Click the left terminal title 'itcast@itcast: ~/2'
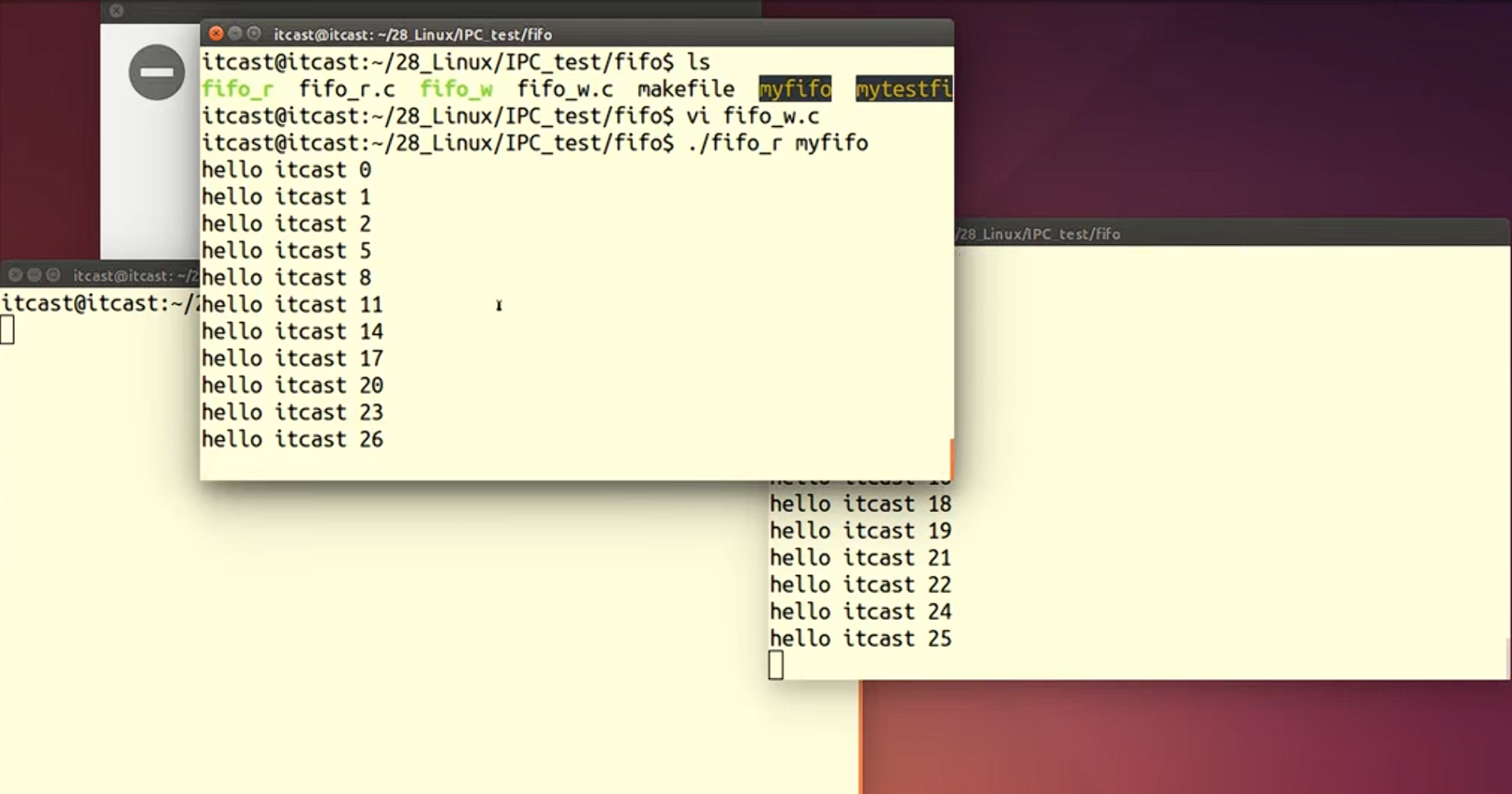This screenshot has width=1512, height=794. tap(135, 276)
